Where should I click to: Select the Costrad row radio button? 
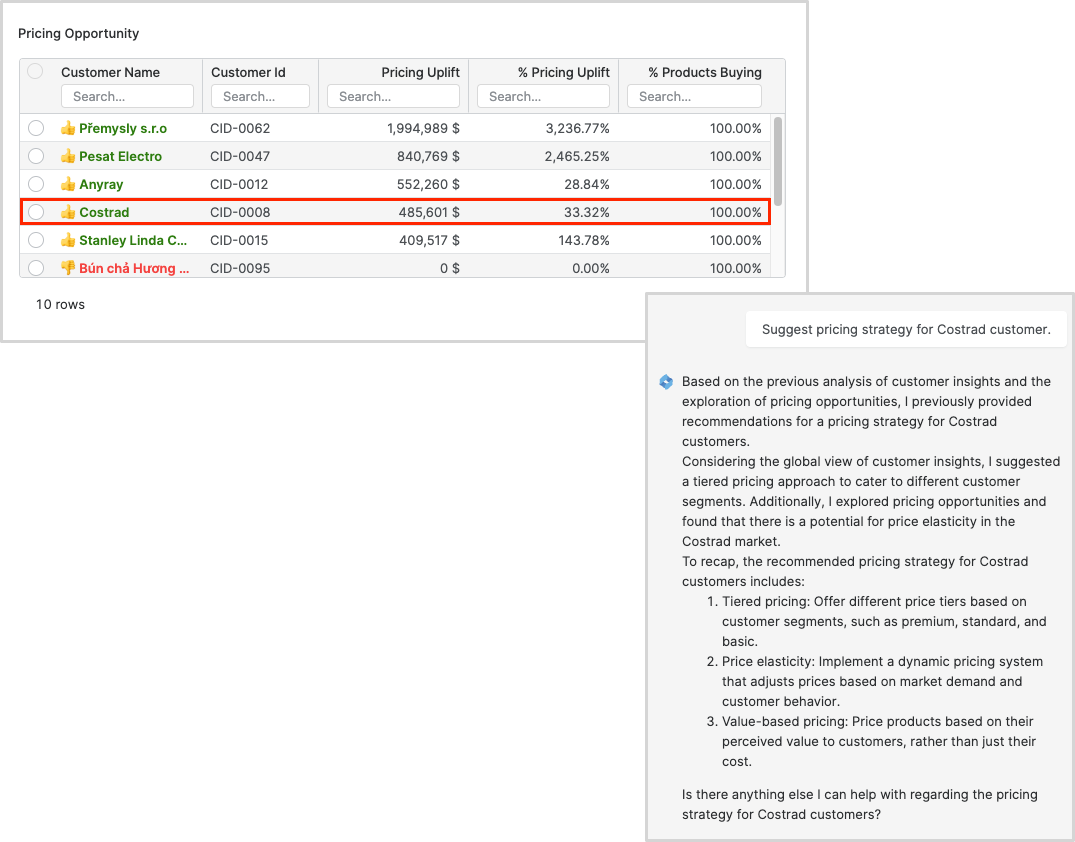[x=36, y=212]
